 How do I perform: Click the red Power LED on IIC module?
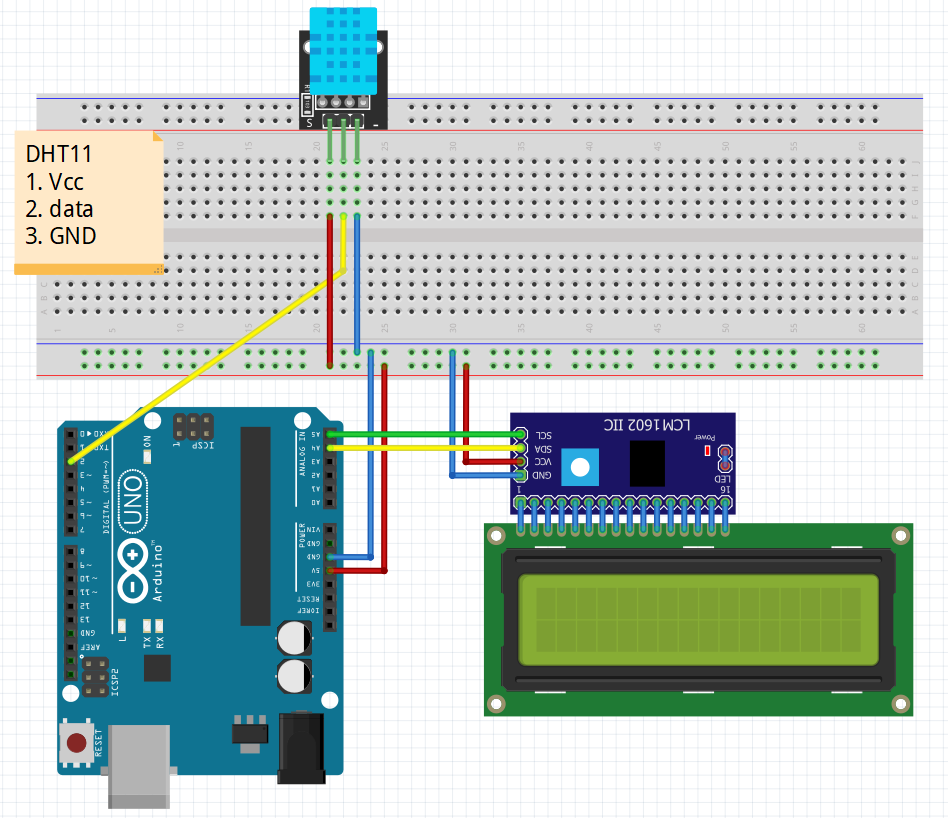coord(707,451)
